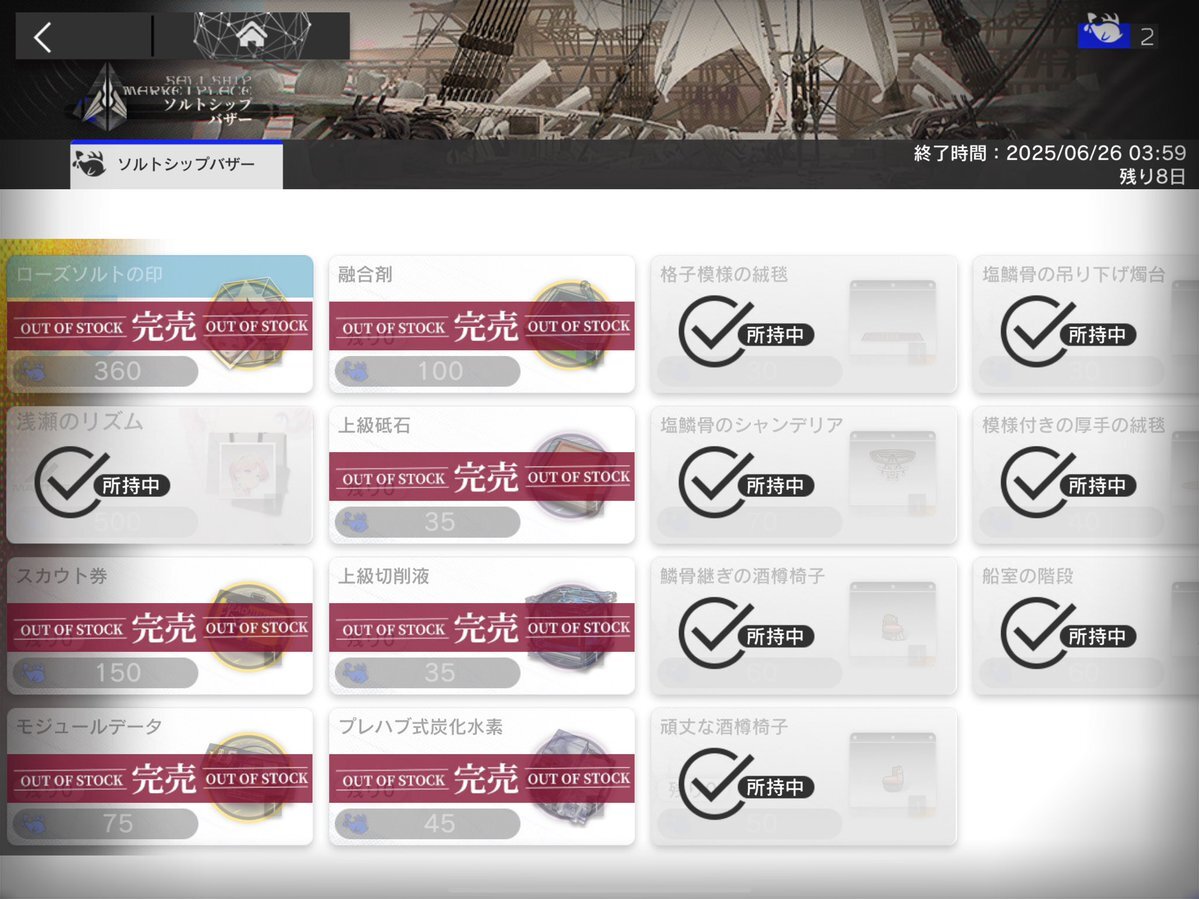Open the 塩鱗骨のシャンデリア furniture card

pyautogui.click(x=804, y=475)
